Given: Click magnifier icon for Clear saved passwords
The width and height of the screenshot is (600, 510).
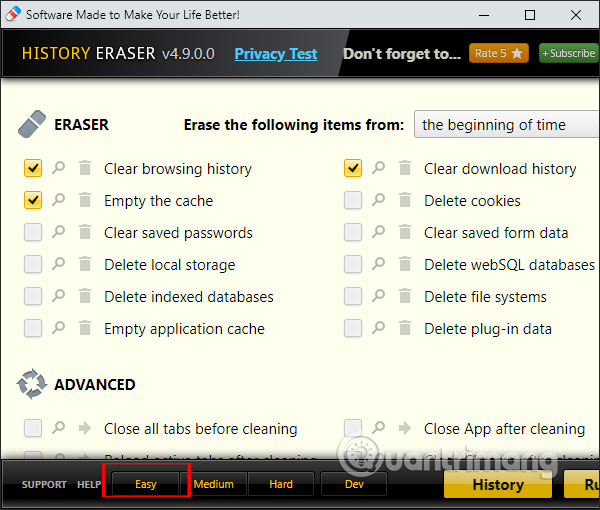Looking at the screenshot, I should pos(59,232).
